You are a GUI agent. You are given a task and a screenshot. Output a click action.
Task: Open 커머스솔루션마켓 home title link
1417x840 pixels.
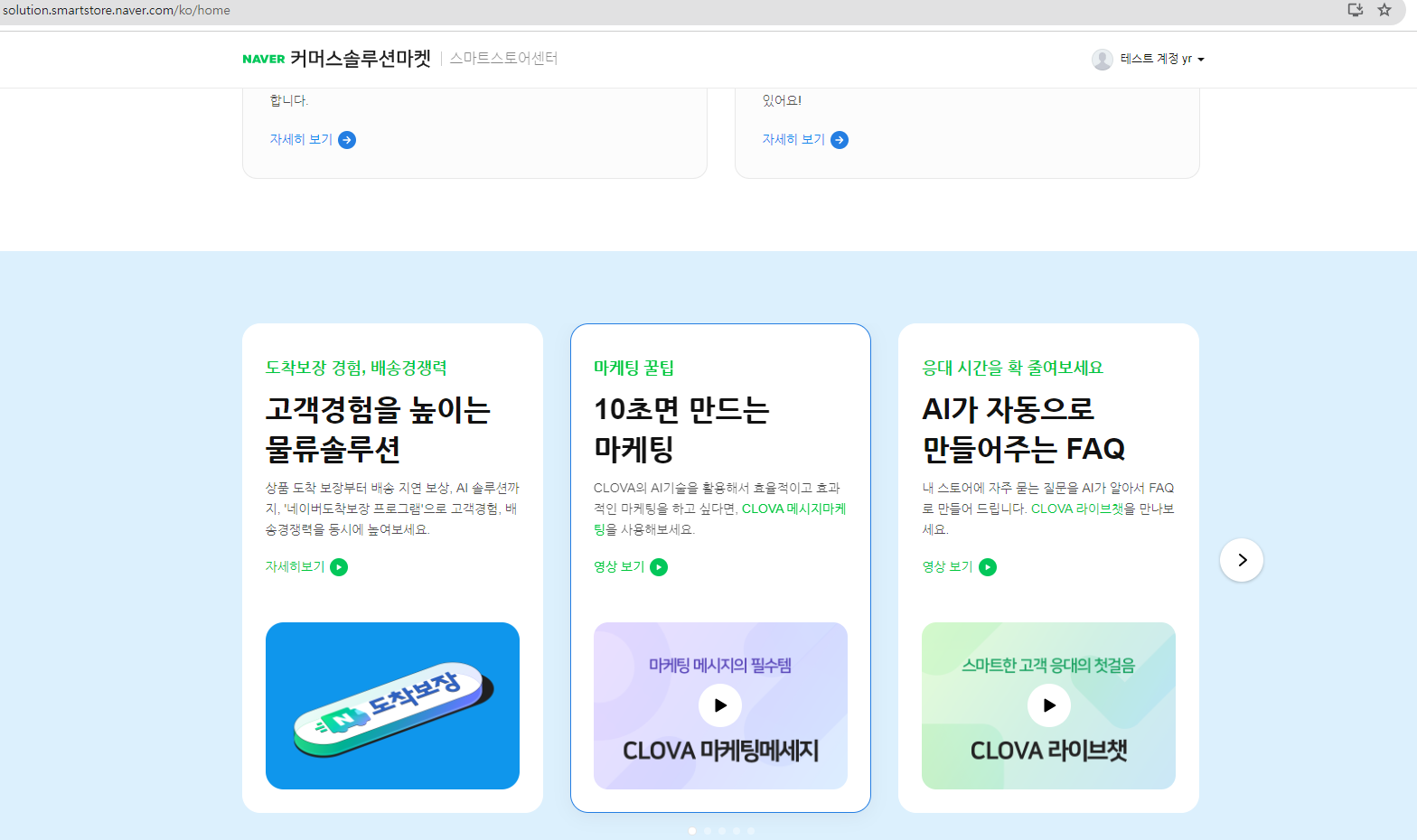tap(361, 59)
